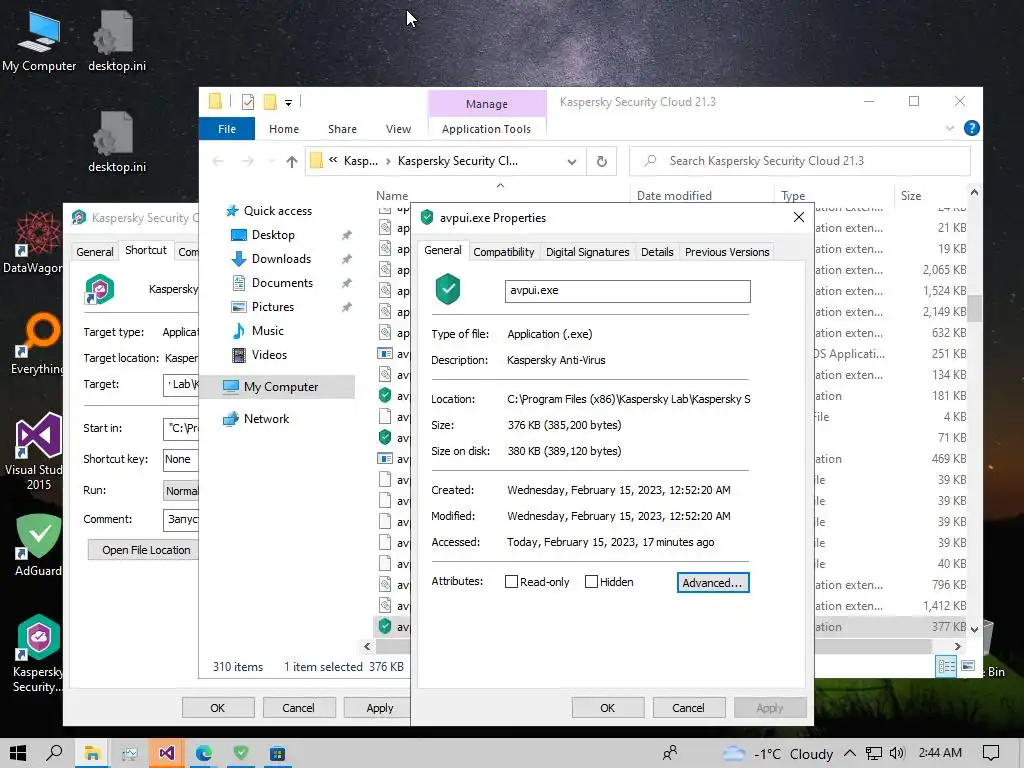Screen dimensions: 1024x768
Task: Click Cancel in Kaspersky shortcut properties
Action: coord(298,708)
